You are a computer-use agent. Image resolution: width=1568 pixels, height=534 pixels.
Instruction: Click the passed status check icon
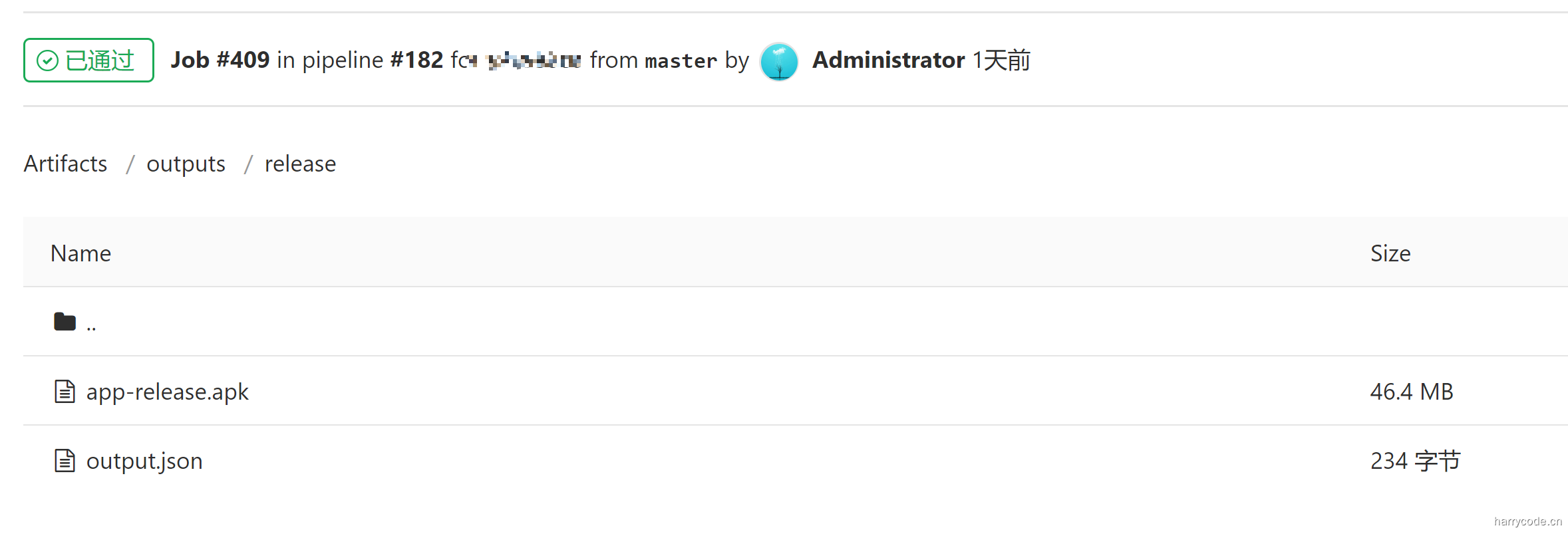click(47, 61)
